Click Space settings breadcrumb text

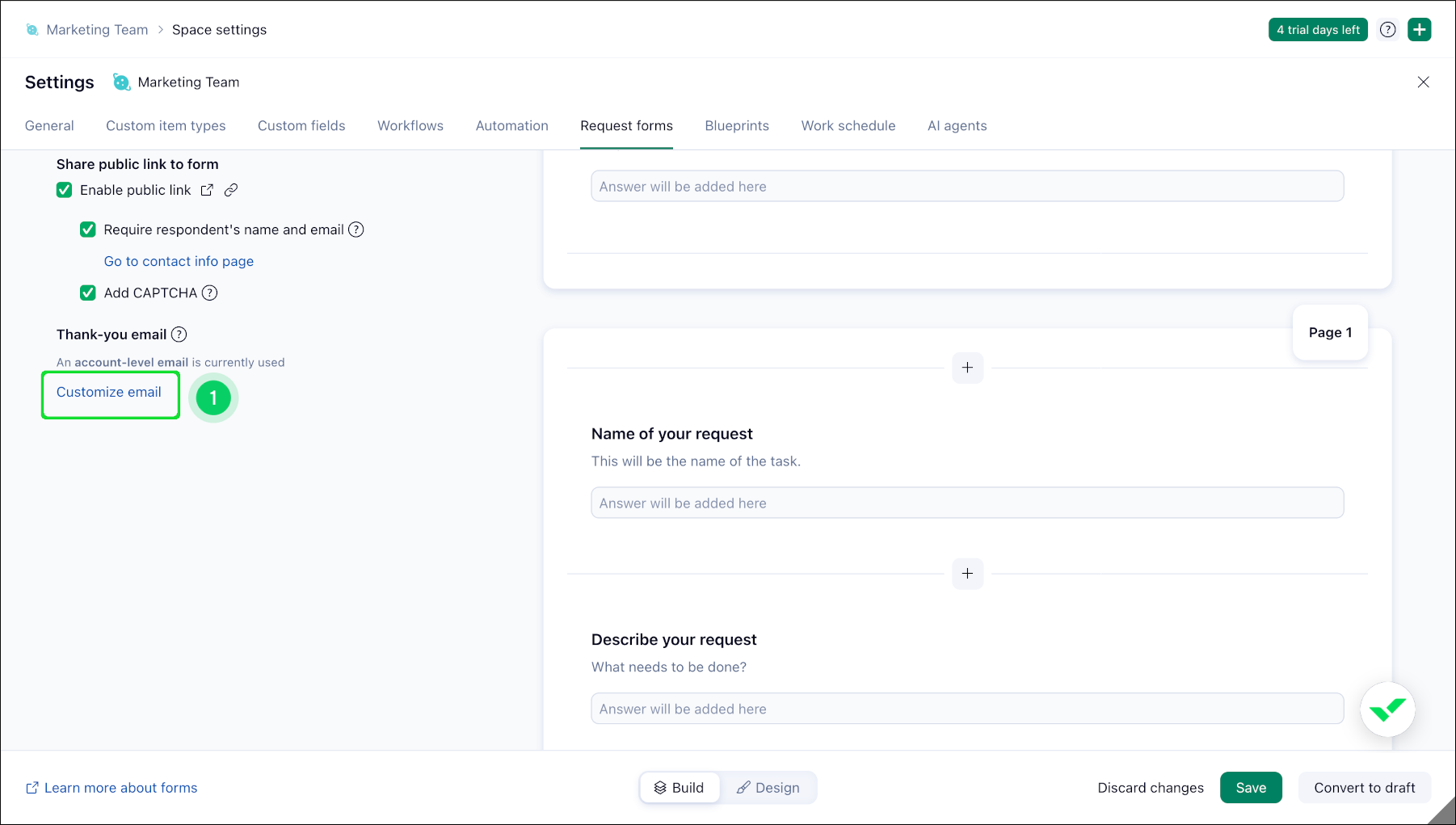(x=219, y=30)
